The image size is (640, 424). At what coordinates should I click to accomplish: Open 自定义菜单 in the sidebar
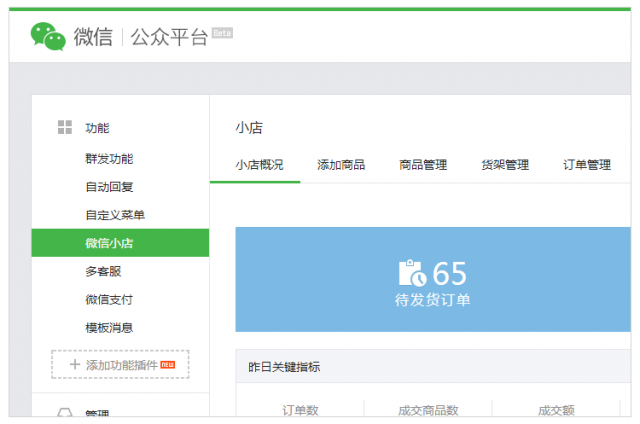point(115,215)
